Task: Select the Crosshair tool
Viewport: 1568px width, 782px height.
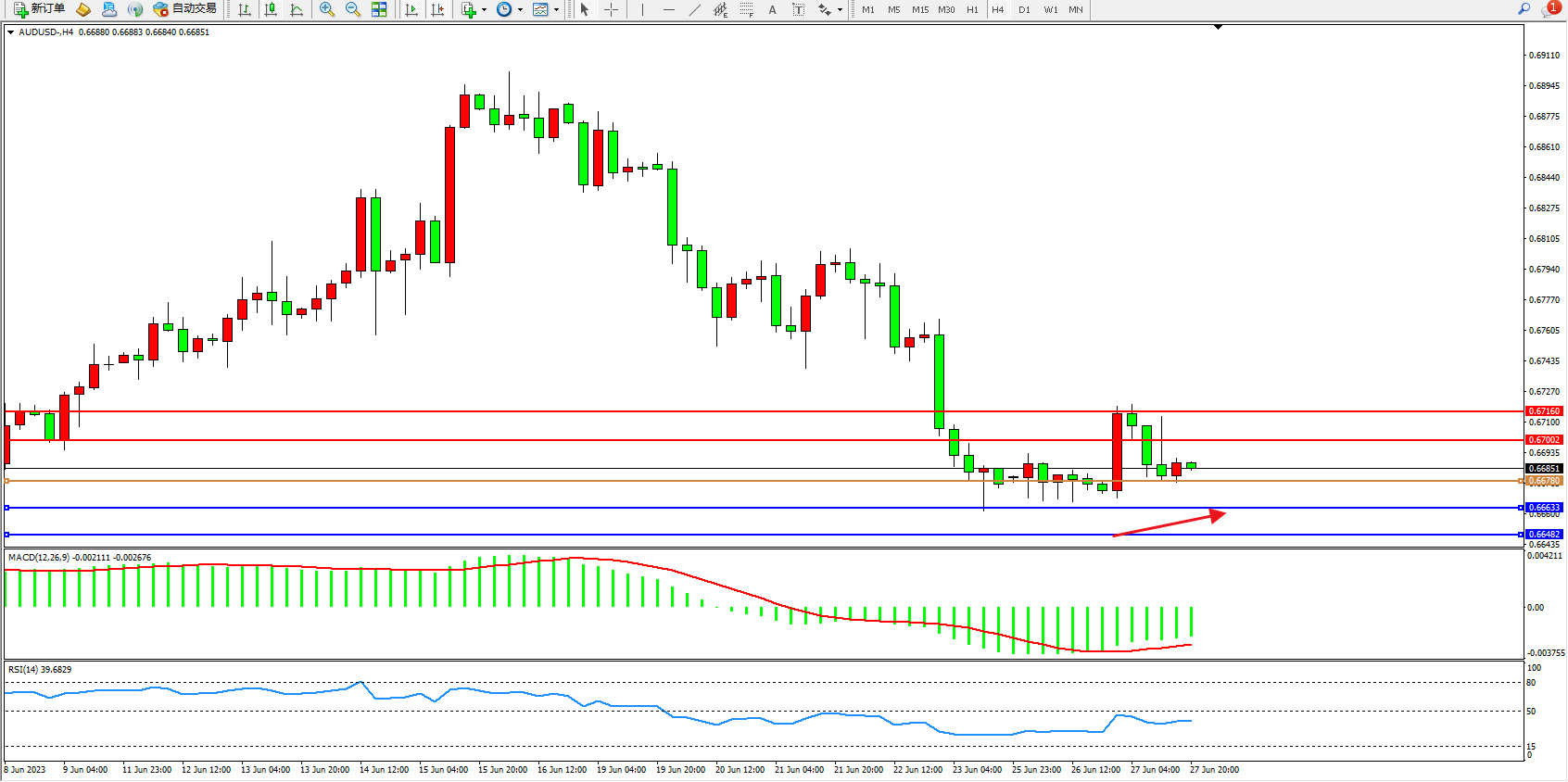Action: (x=612, y=9)
